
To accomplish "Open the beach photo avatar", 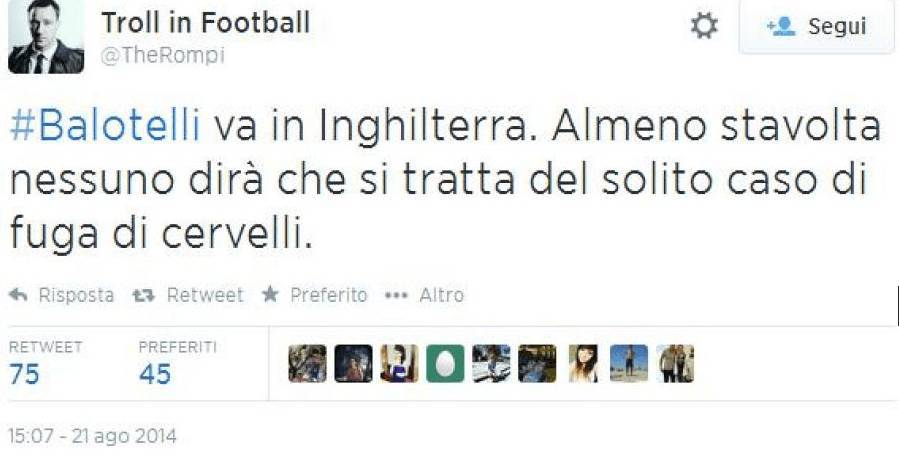I will (x=629, y=364).
